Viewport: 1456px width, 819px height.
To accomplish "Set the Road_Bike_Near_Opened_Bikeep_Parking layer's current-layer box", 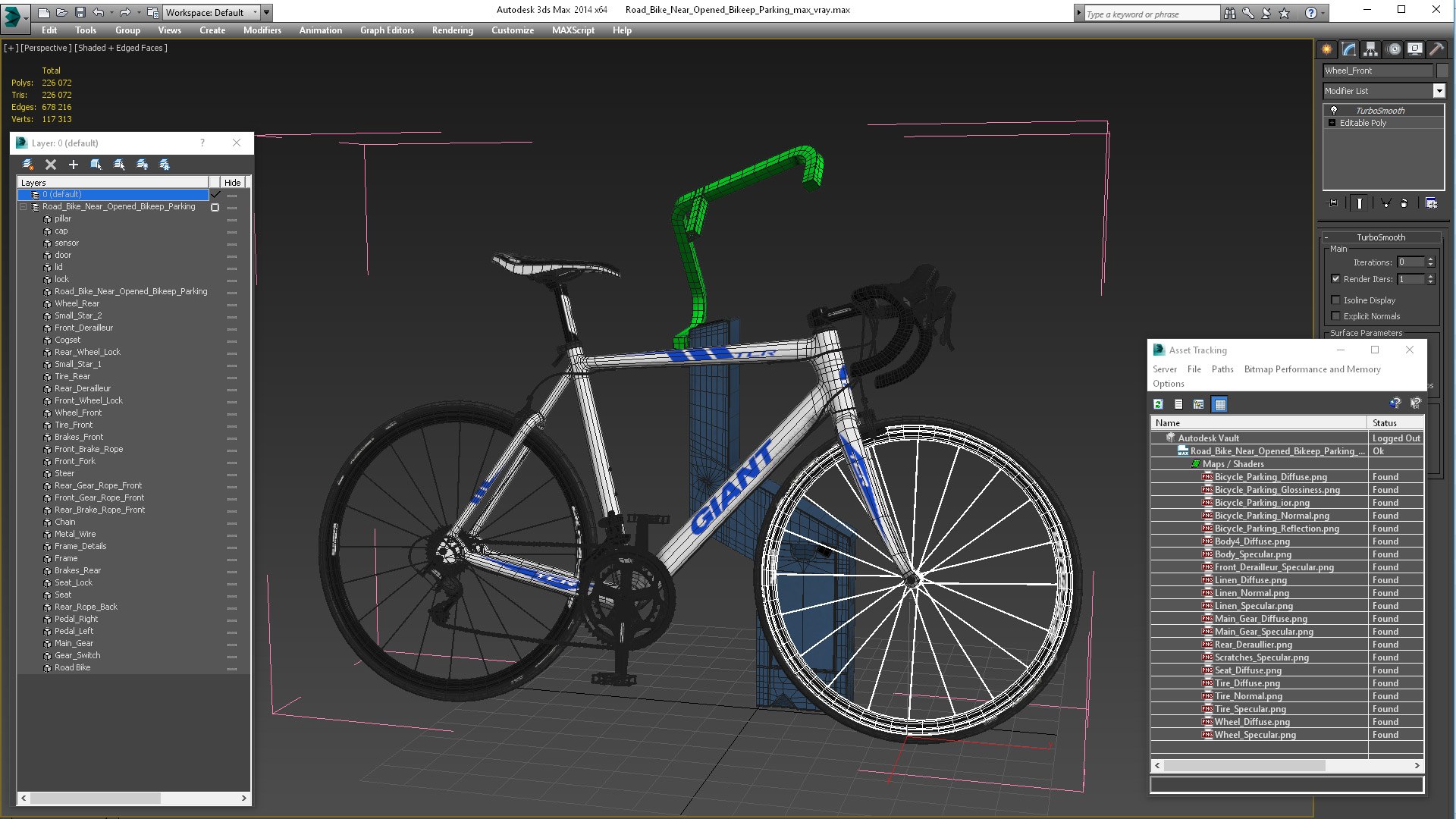I will pos(215,207).
